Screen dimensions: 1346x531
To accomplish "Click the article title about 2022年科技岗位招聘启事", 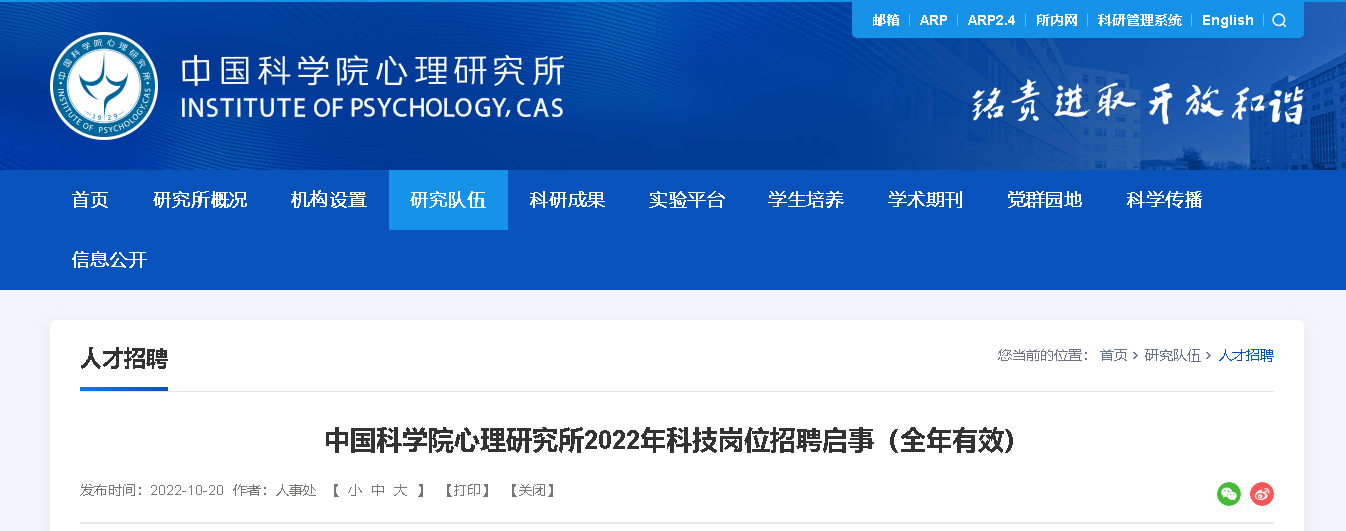I will [670, 440].
